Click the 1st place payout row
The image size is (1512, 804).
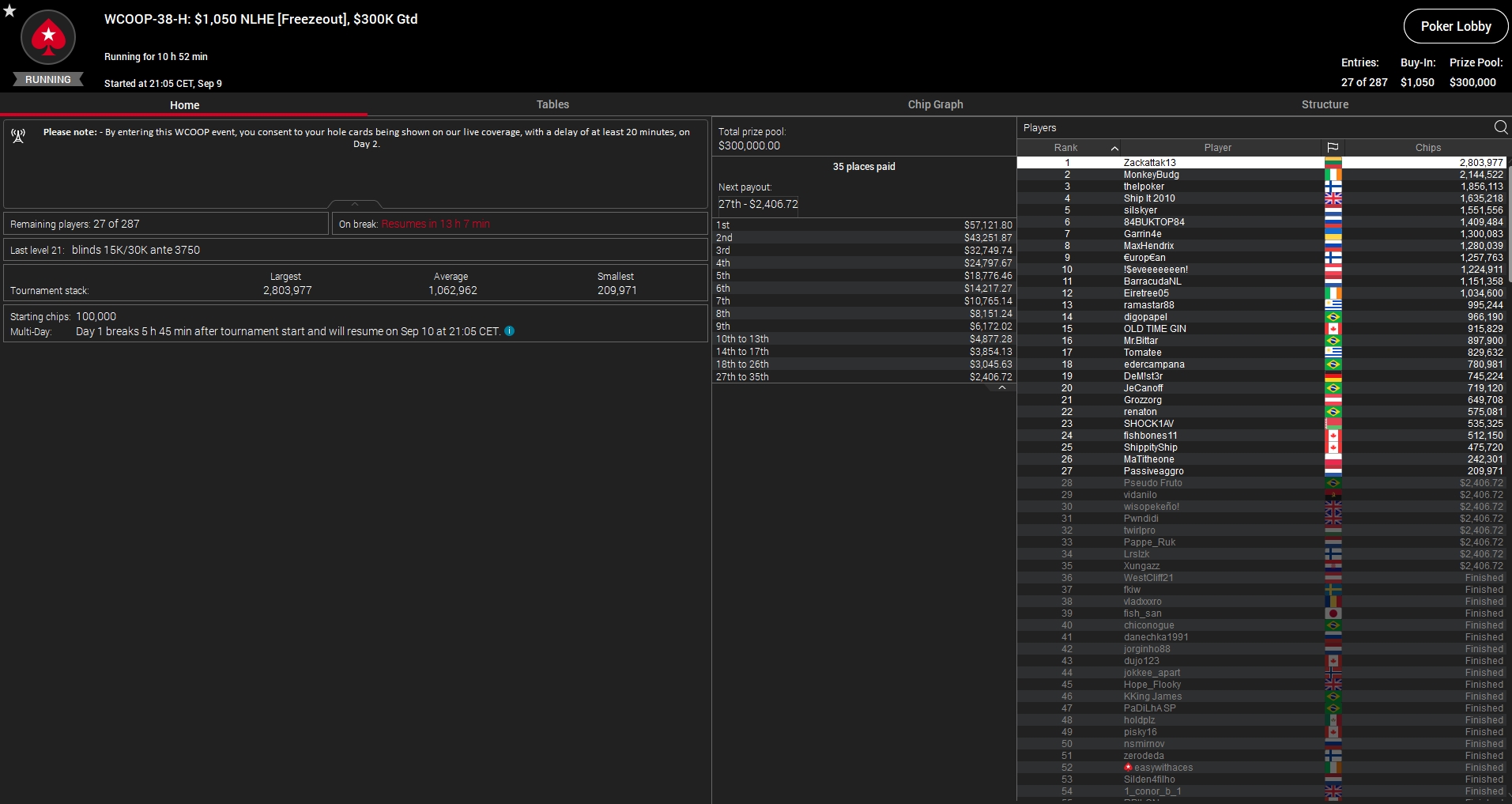click(x=864, y=225)
